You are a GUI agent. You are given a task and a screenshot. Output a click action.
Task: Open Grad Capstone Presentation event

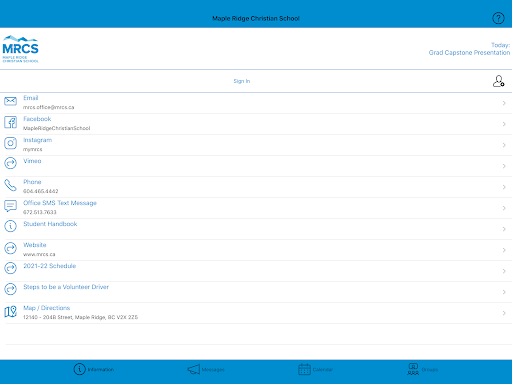tap(469, 53)
